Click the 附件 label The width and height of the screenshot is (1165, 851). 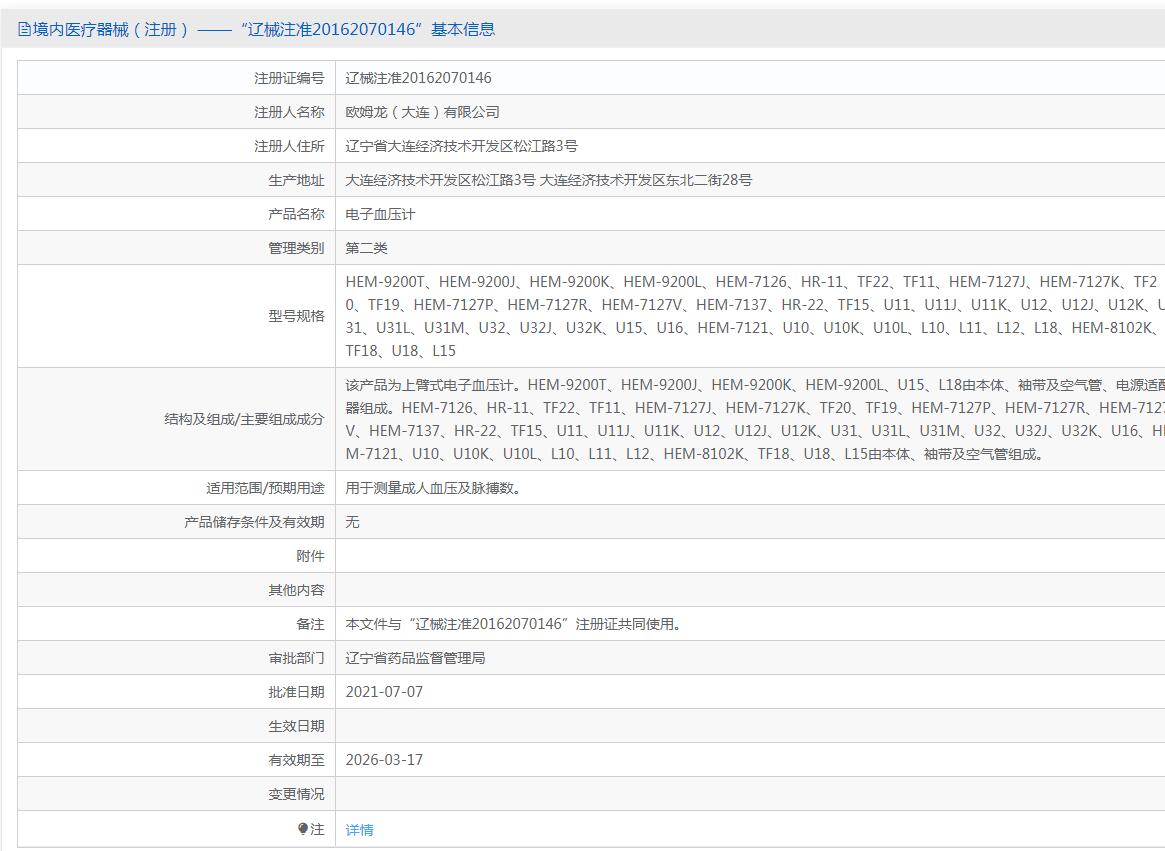[311, 556]
